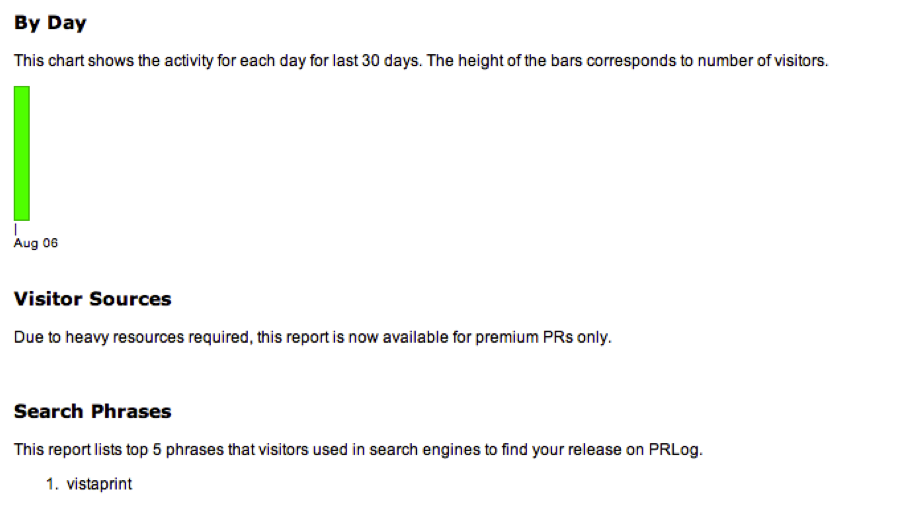Image resolution: width=900 pixels, height=523 pixels.
Task: Click the "Search Phrases" heading
Action: pos(92,411)
